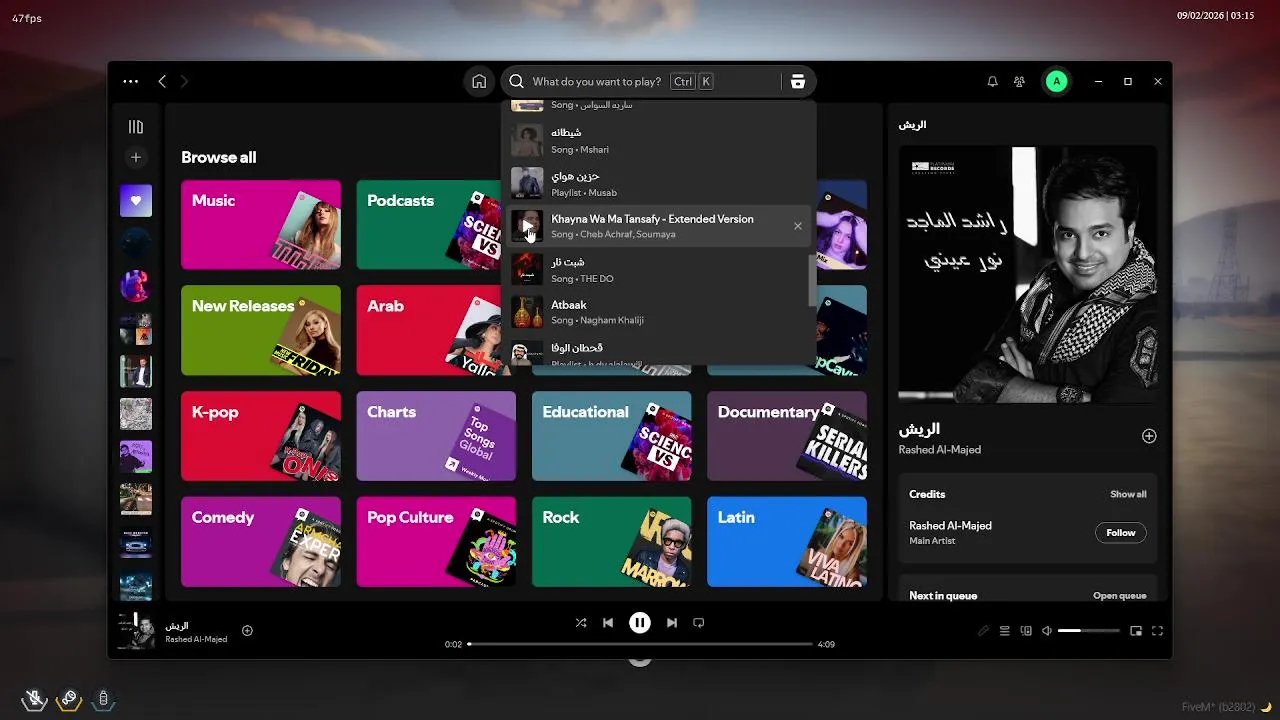Remove Khayna Wa Ma Tansafy from recent searches
Screen dimensions: 1280x720
pos(798,226)
